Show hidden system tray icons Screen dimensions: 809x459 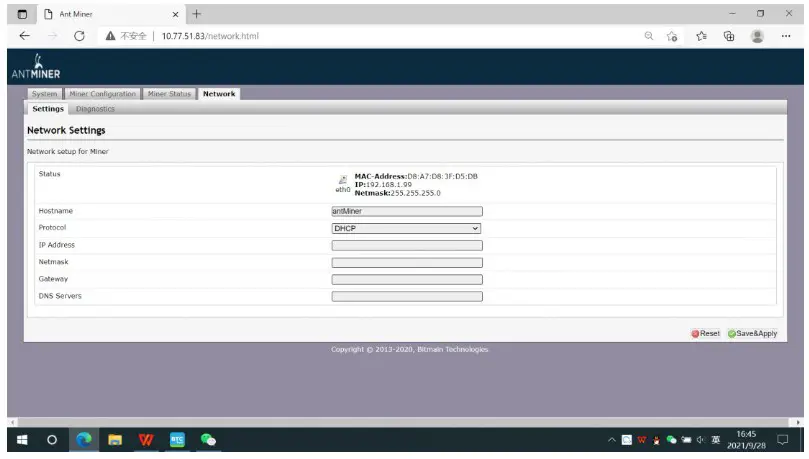click(x=612, y=440)
